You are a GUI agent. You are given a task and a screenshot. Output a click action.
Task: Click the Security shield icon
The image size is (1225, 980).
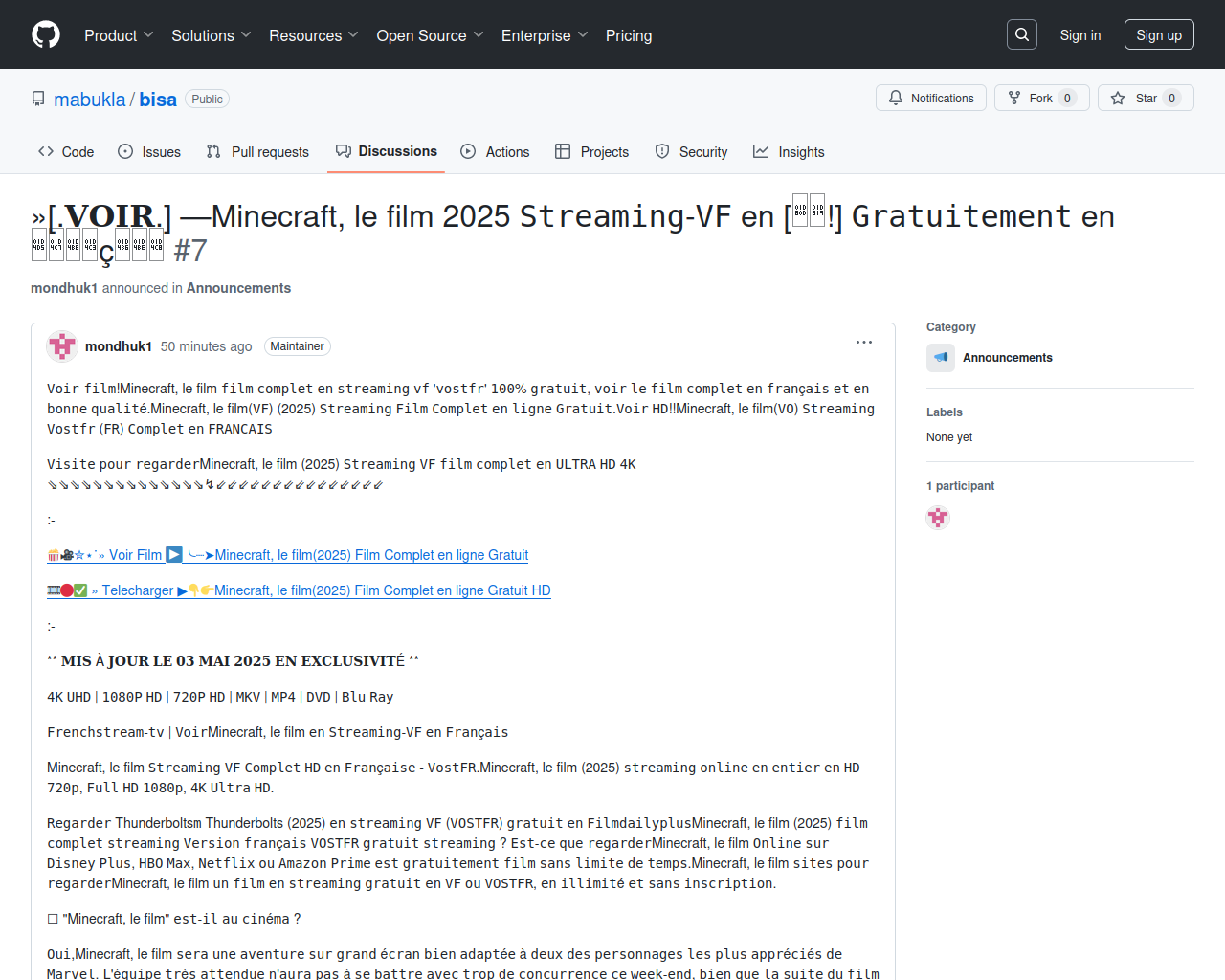pos(662,151)
